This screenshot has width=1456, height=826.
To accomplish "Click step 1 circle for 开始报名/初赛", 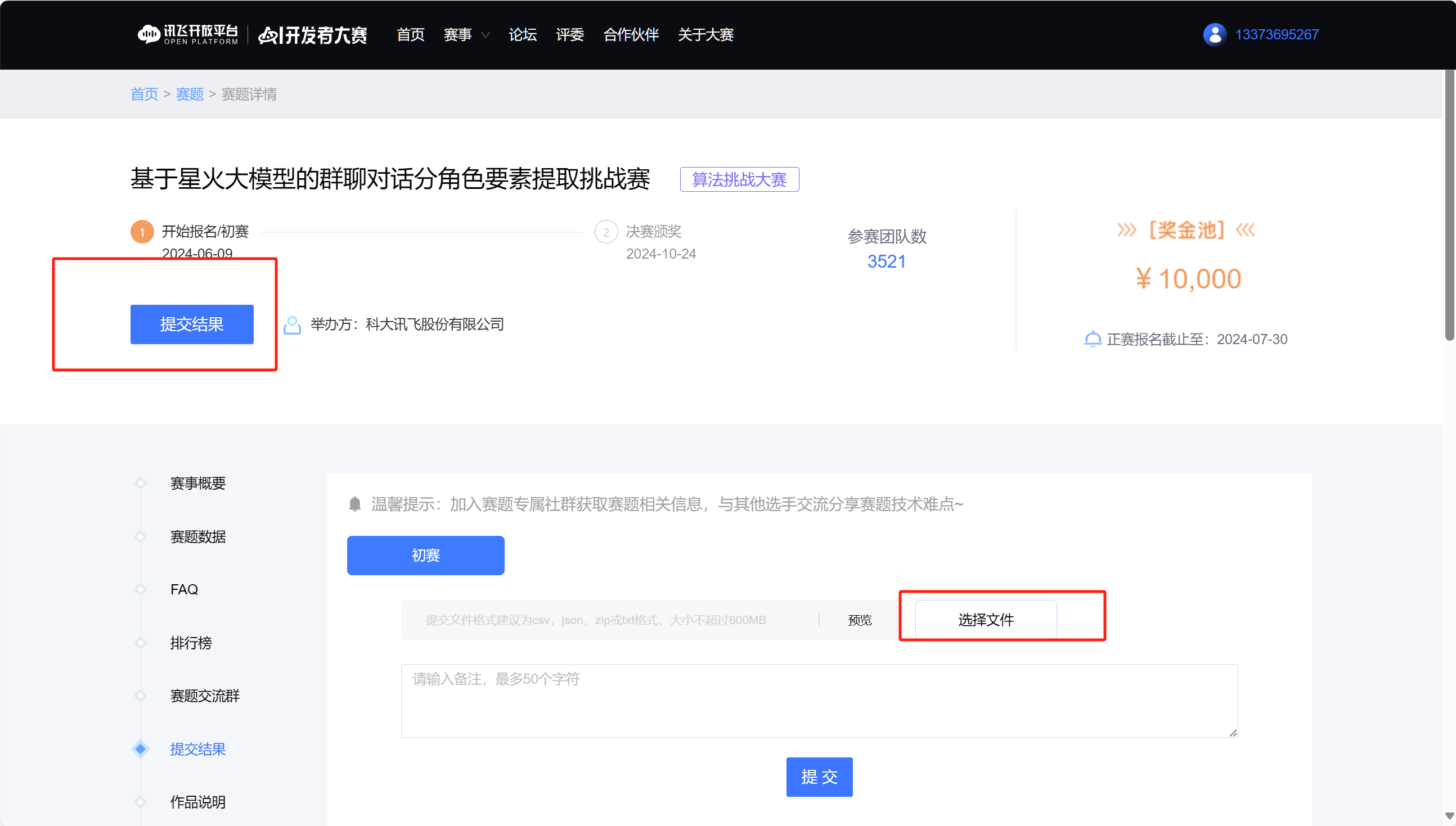I will tap(142, 232).
